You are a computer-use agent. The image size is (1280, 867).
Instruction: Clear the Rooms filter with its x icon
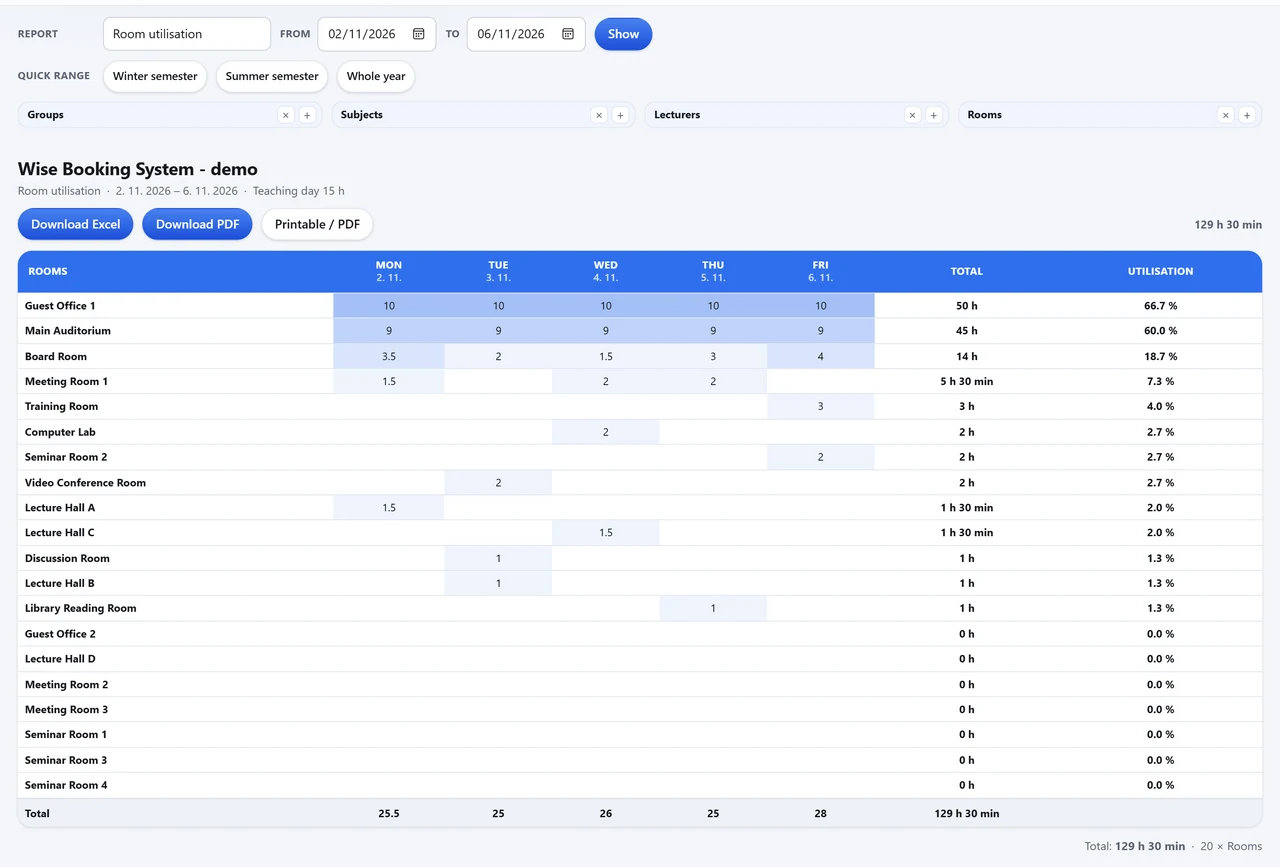[1226, 115]
